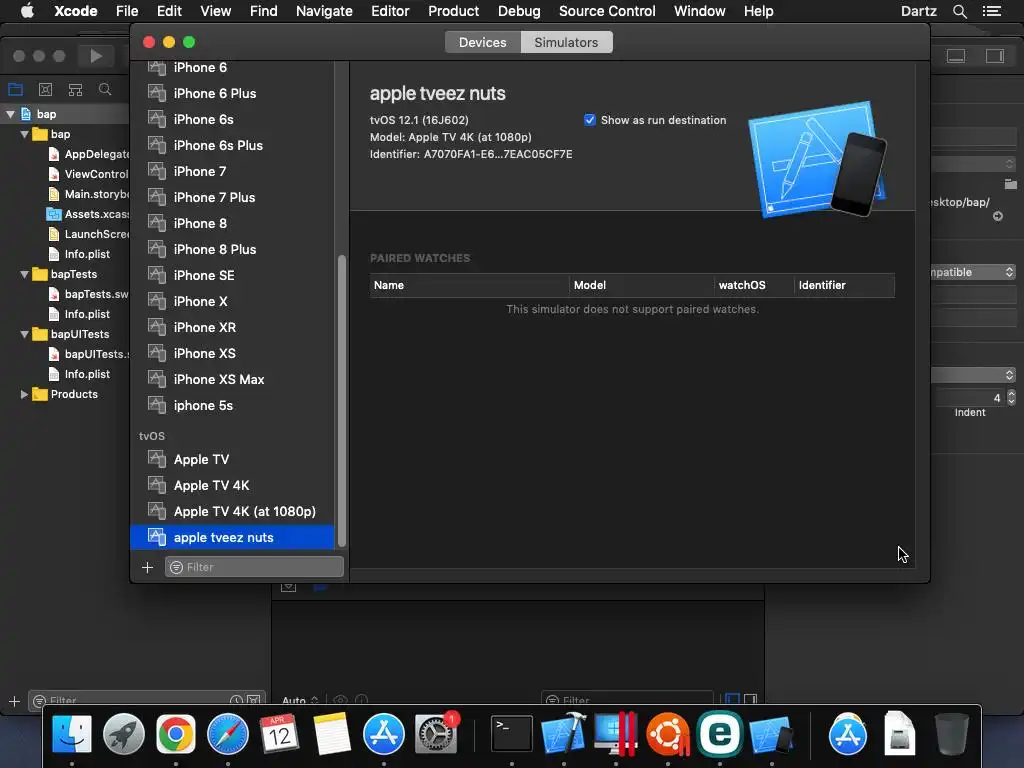The height and width of the screenshot is (768, 1024).
Task: Click the Name column header
Action: pos(470,285)
